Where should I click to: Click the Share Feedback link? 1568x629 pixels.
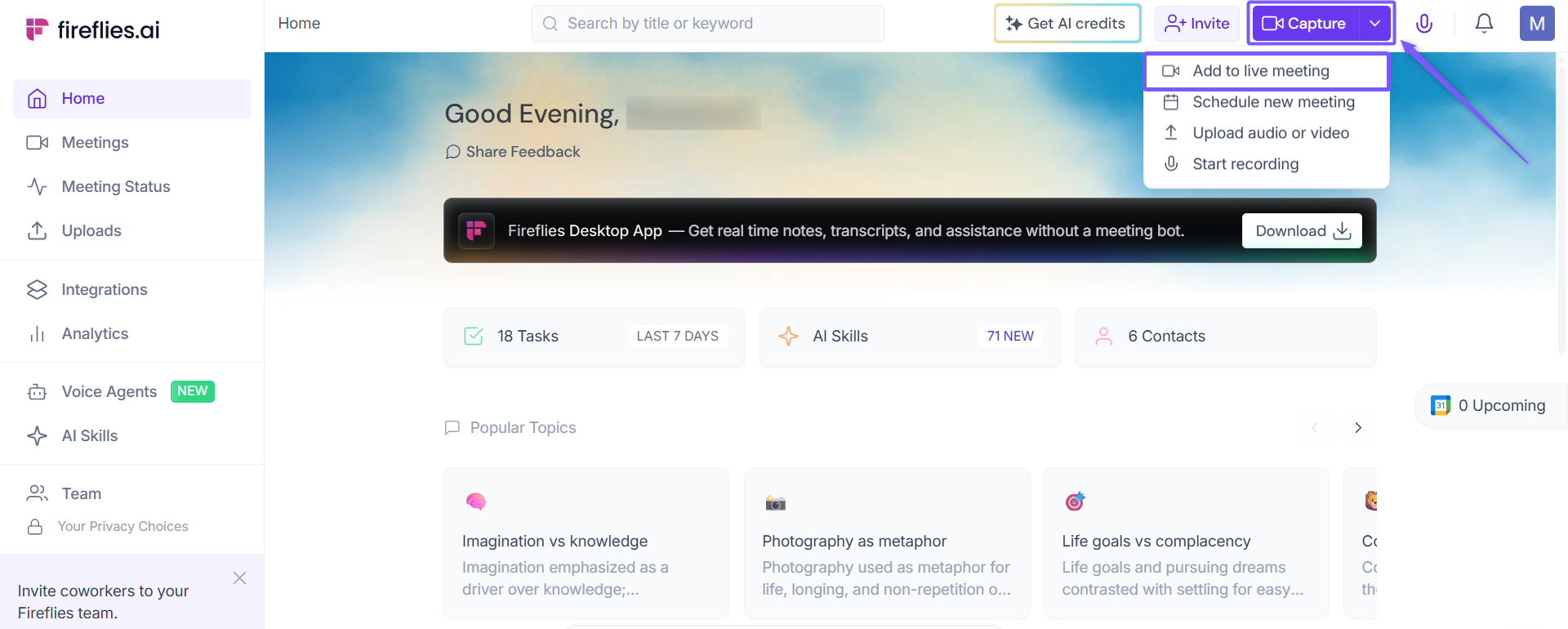pos(513,152)
